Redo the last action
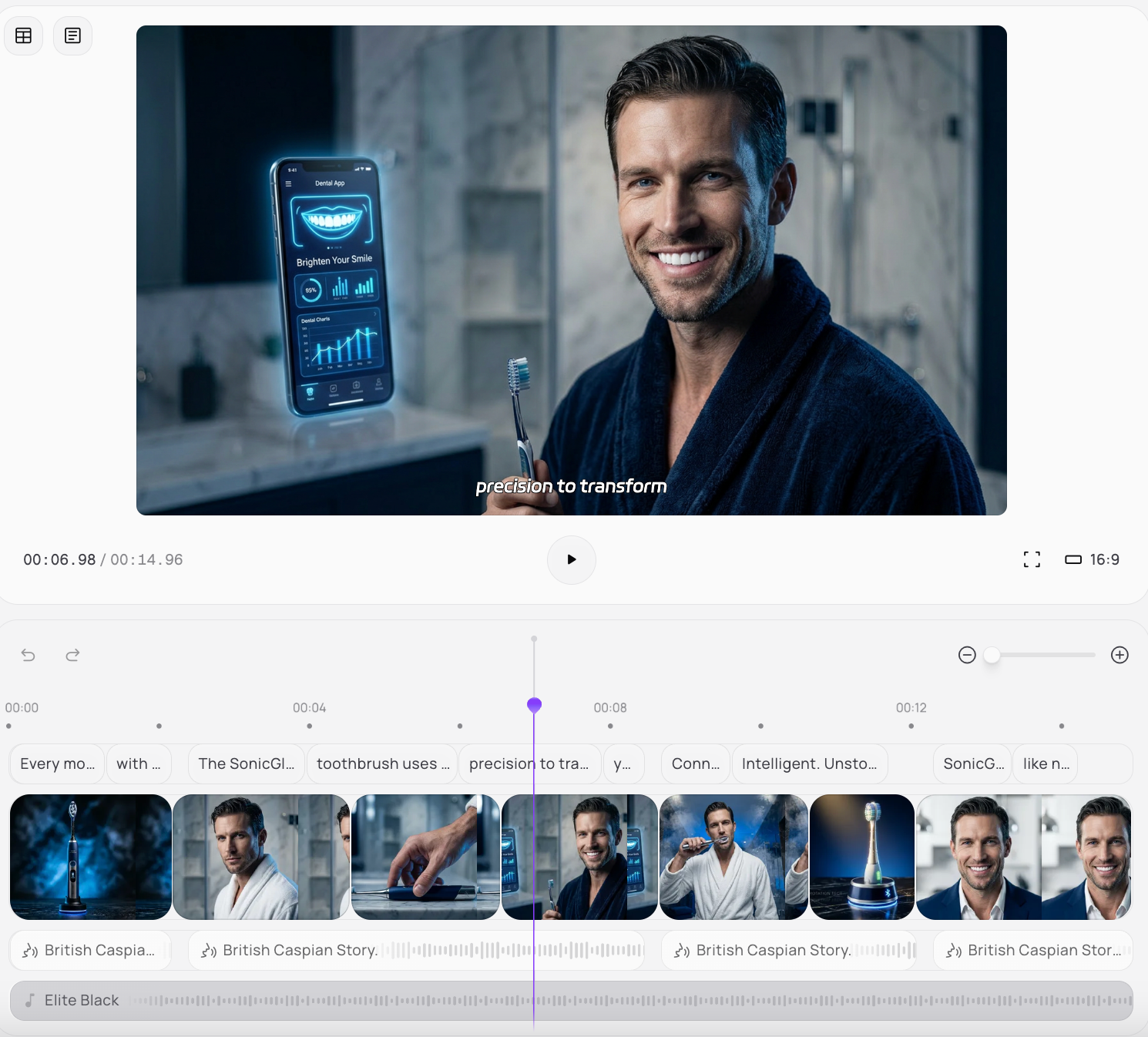 click(72, 655)
